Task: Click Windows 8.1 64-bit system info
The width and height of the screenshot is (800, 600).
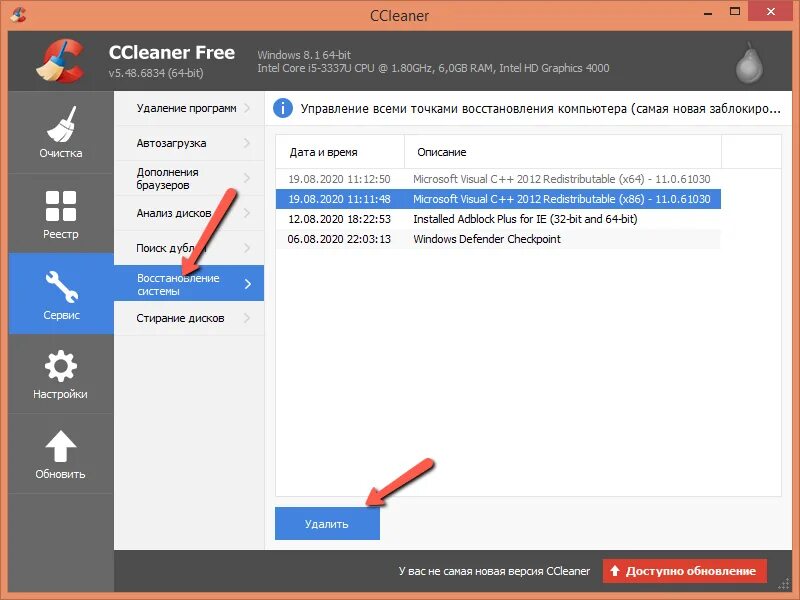Action: (x=304, y=55)
